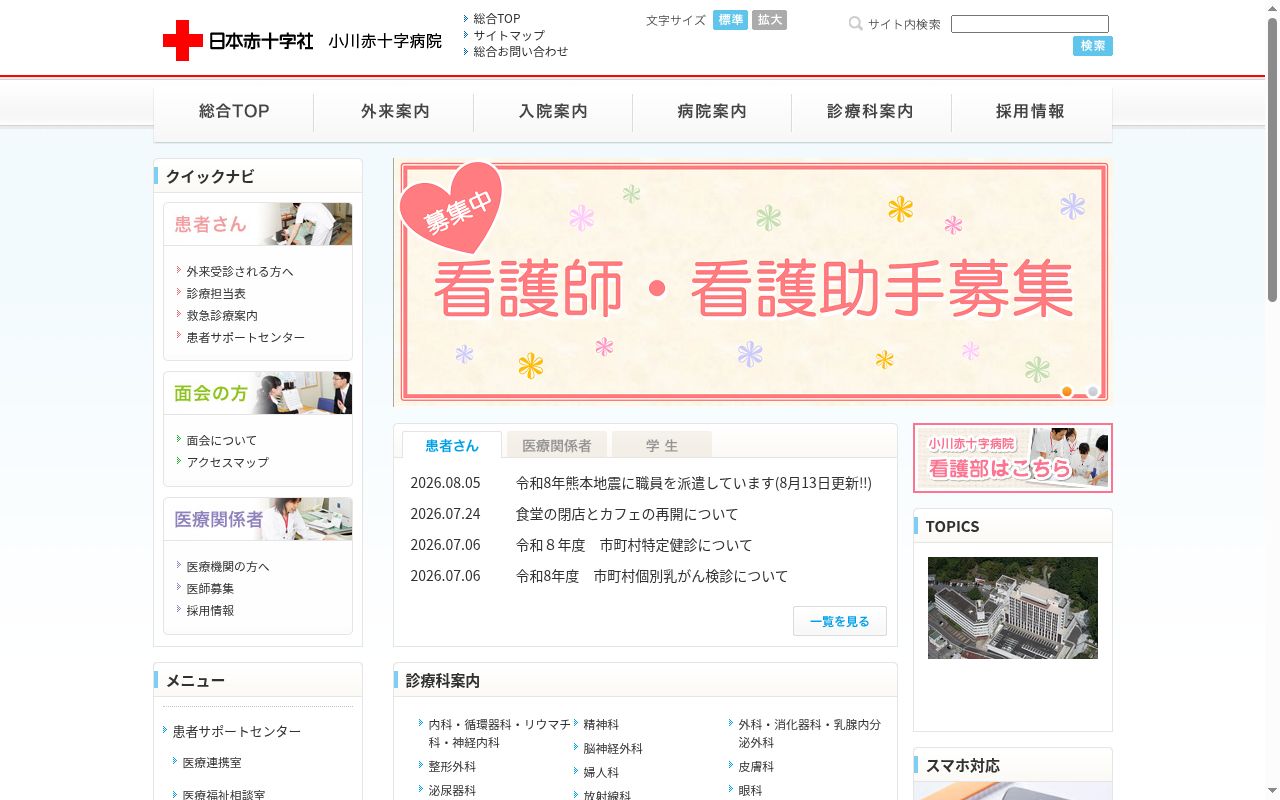This screenshot has width=1280, height=800.
Task: Open the 入院案内 navigation menu
Action: (x=553, y=112)
